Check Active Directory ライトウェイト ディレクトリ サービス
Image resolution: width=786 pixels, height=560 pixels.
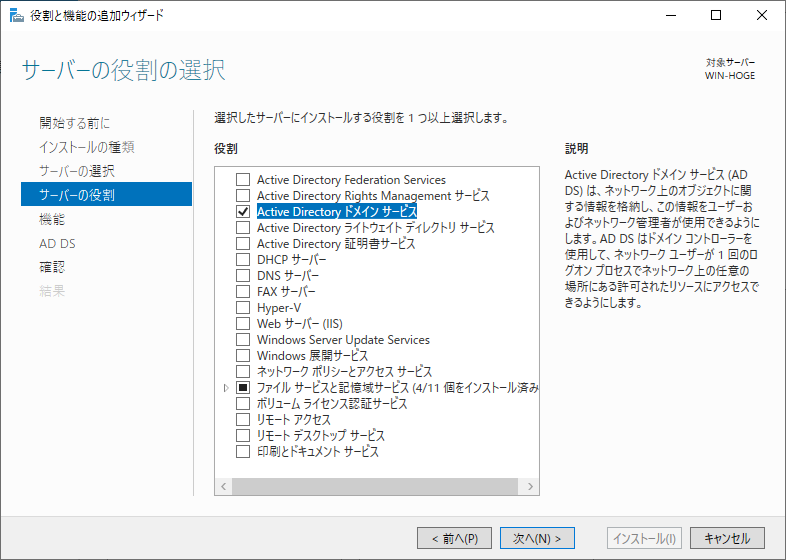243,228
